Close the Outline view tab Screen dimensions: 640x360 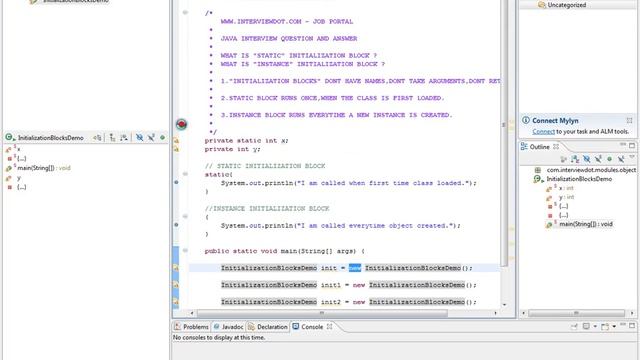tap(556, 147)
